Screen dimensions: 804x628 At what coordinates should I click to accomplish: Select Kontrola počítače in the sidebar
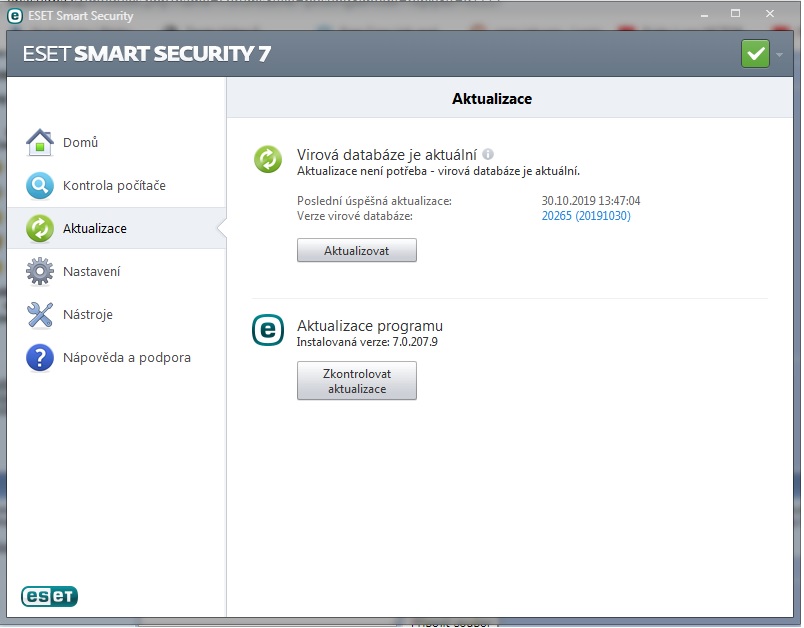pos(114,186)
